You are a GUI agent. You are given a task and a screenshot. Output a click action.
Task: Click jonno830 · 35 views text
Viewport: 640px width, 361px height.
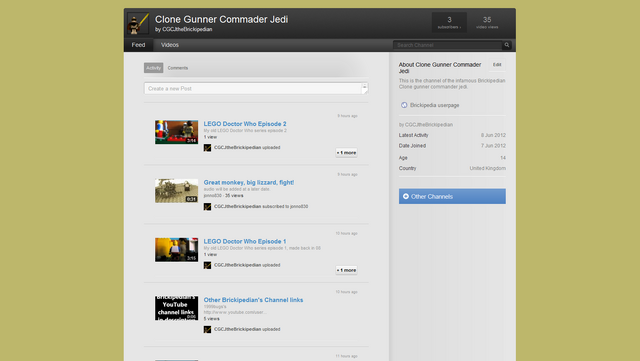[223, 196]
